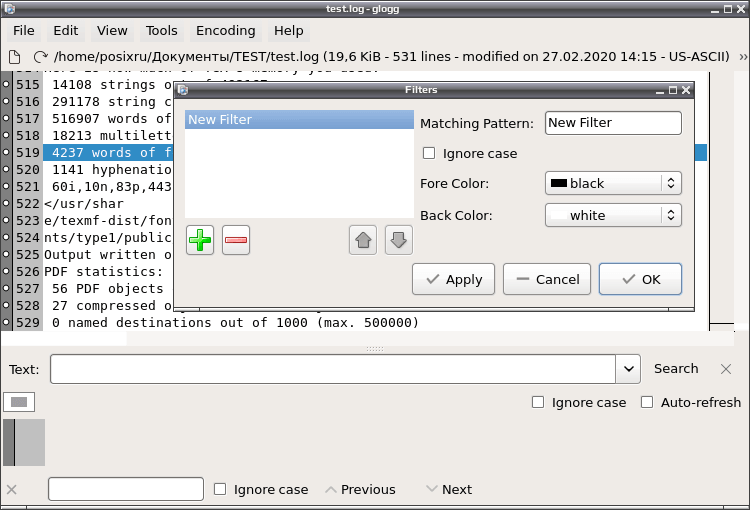Viewport: 750px width, 510px height.
Task: Toggle the mark bullet for line 519
Action: click(6, 152)
